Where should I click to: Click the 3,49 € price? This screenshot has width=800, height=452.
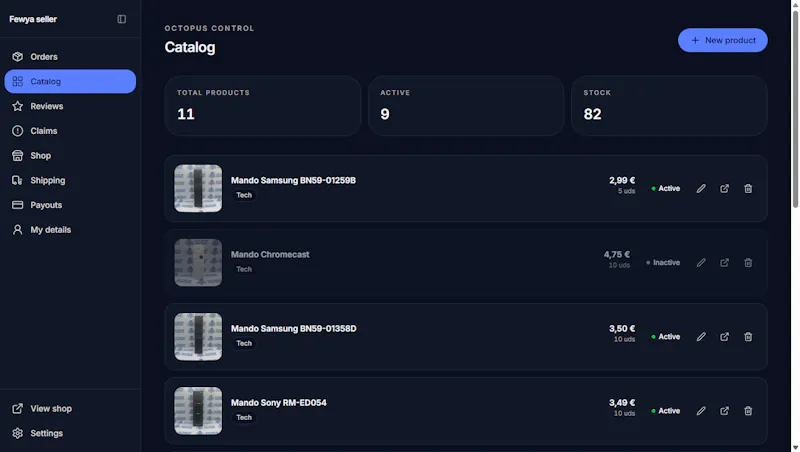coord(622,403)
